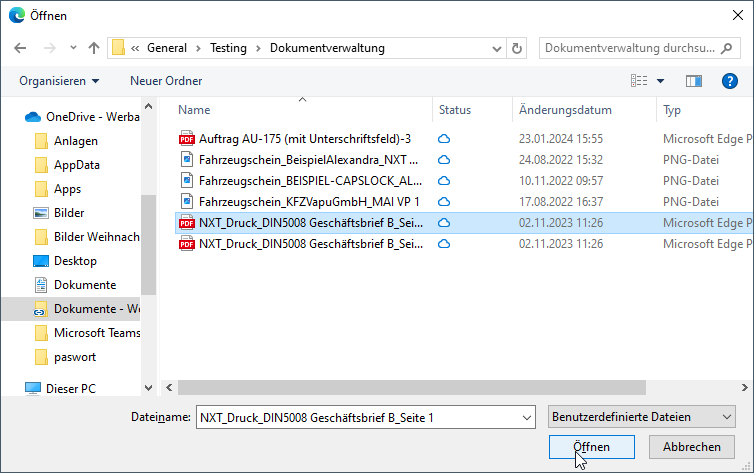The image size is (754, 473).
Task: Refresh the Dokumentverwaltung folder view
Action: (516, 49)
